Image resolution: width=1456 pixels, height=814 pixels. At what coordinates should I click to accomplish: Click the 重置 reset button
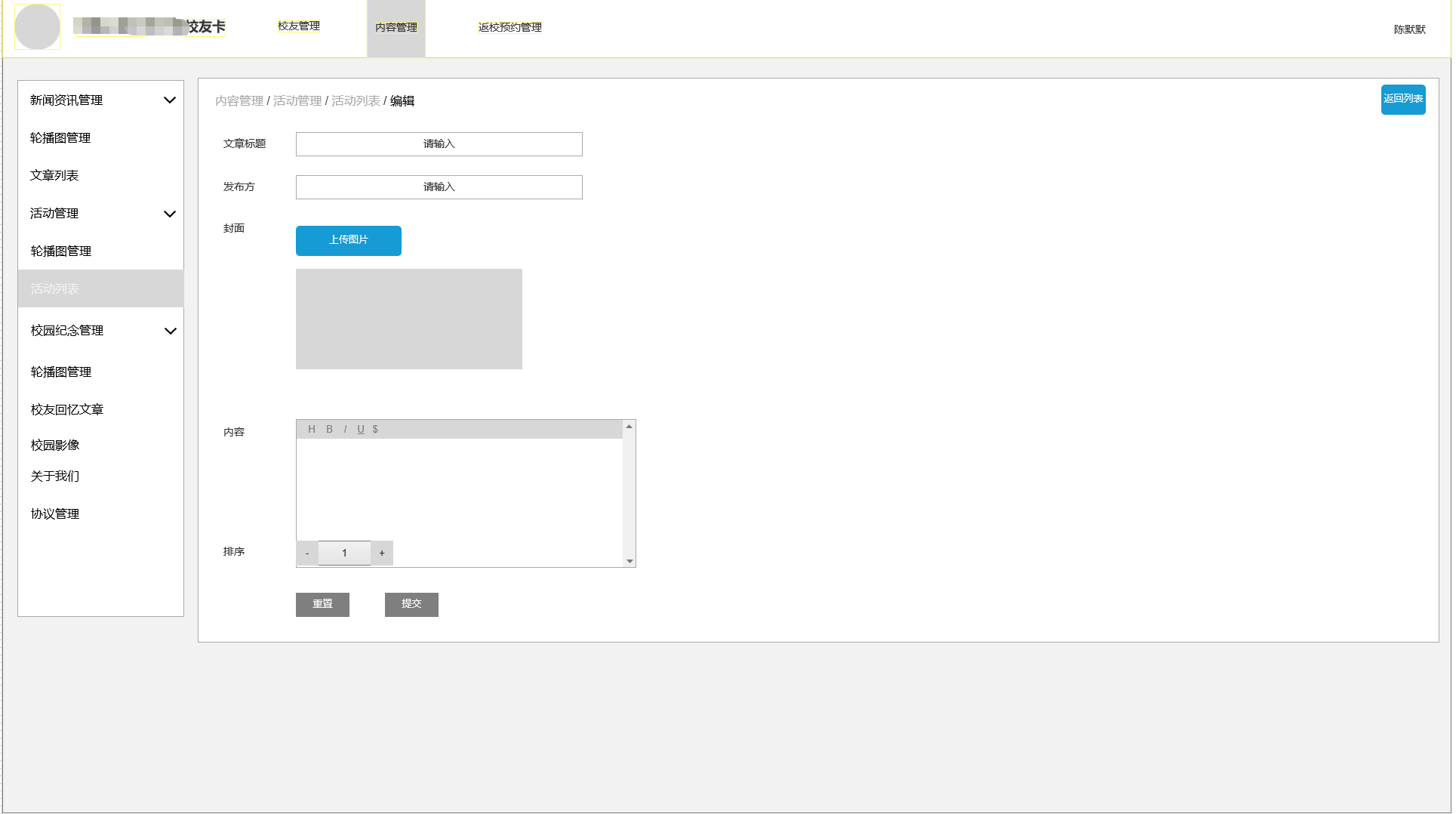pyautogui.click(x=322, y=604)
